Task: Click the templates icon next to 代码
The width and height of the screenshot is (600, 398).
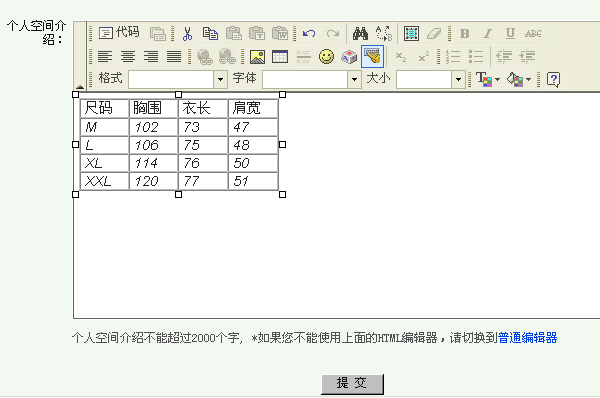Action: coord(158,34)
